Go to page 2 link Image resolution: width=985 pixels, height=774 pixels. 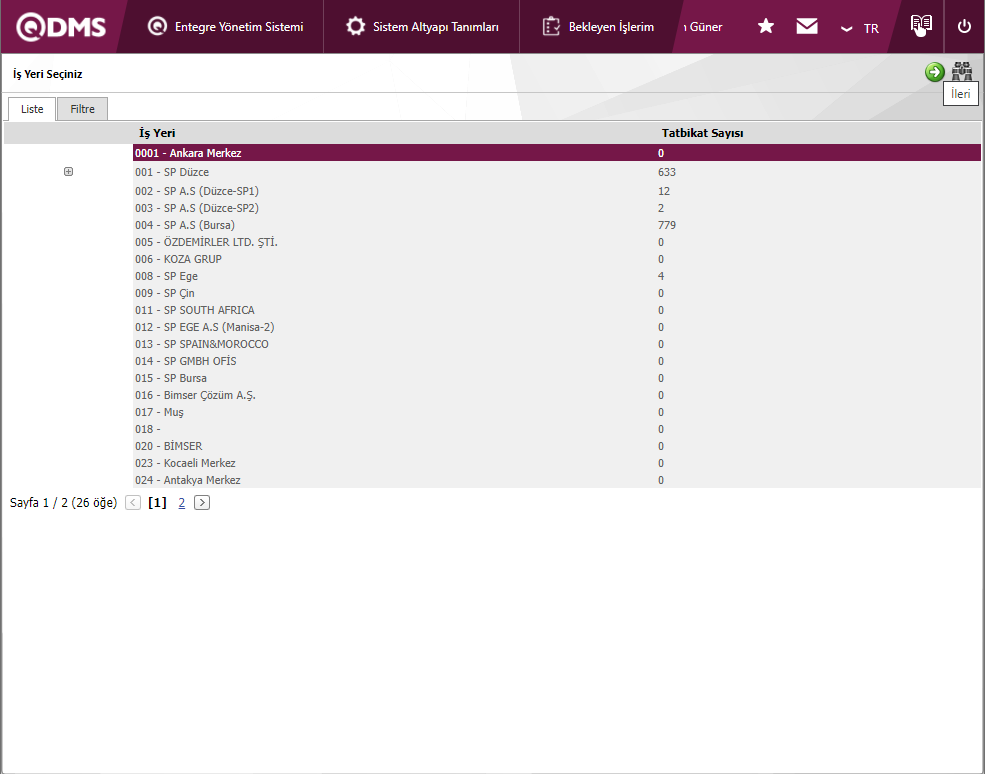[x=182, y=503]
